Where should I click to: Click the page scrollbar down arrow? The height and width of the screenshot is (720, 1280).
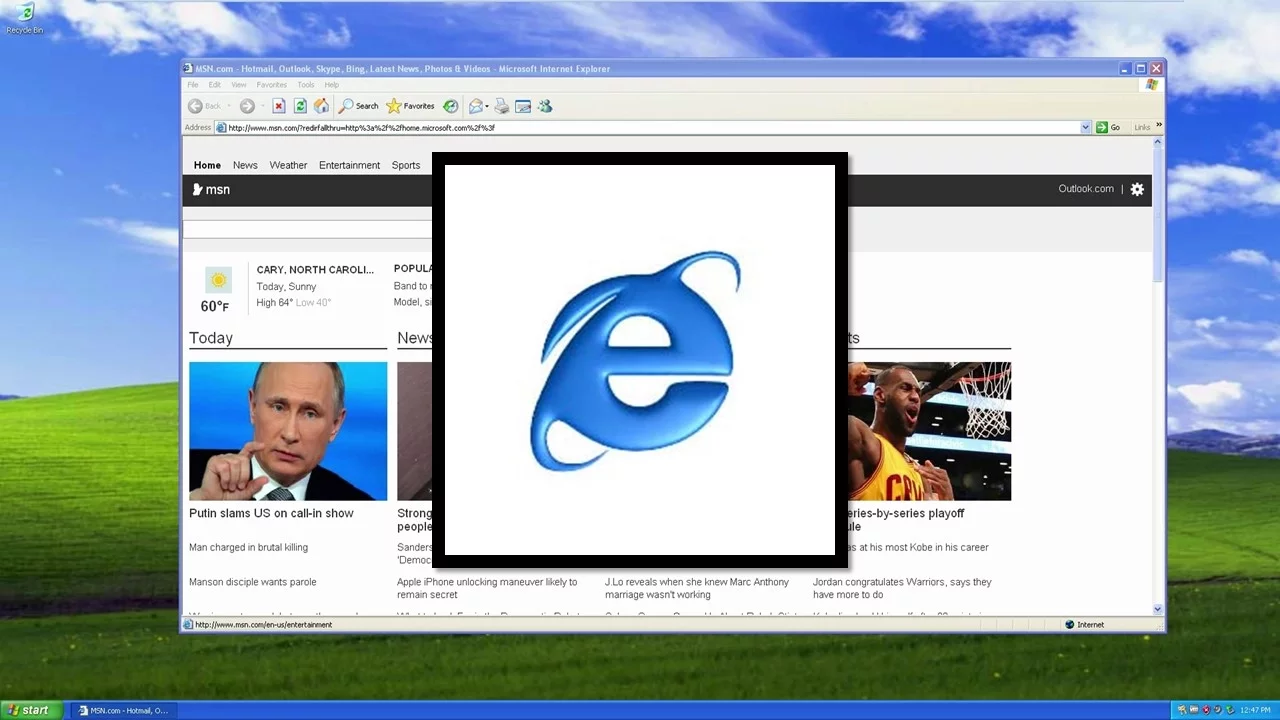tap(1158, 609)
